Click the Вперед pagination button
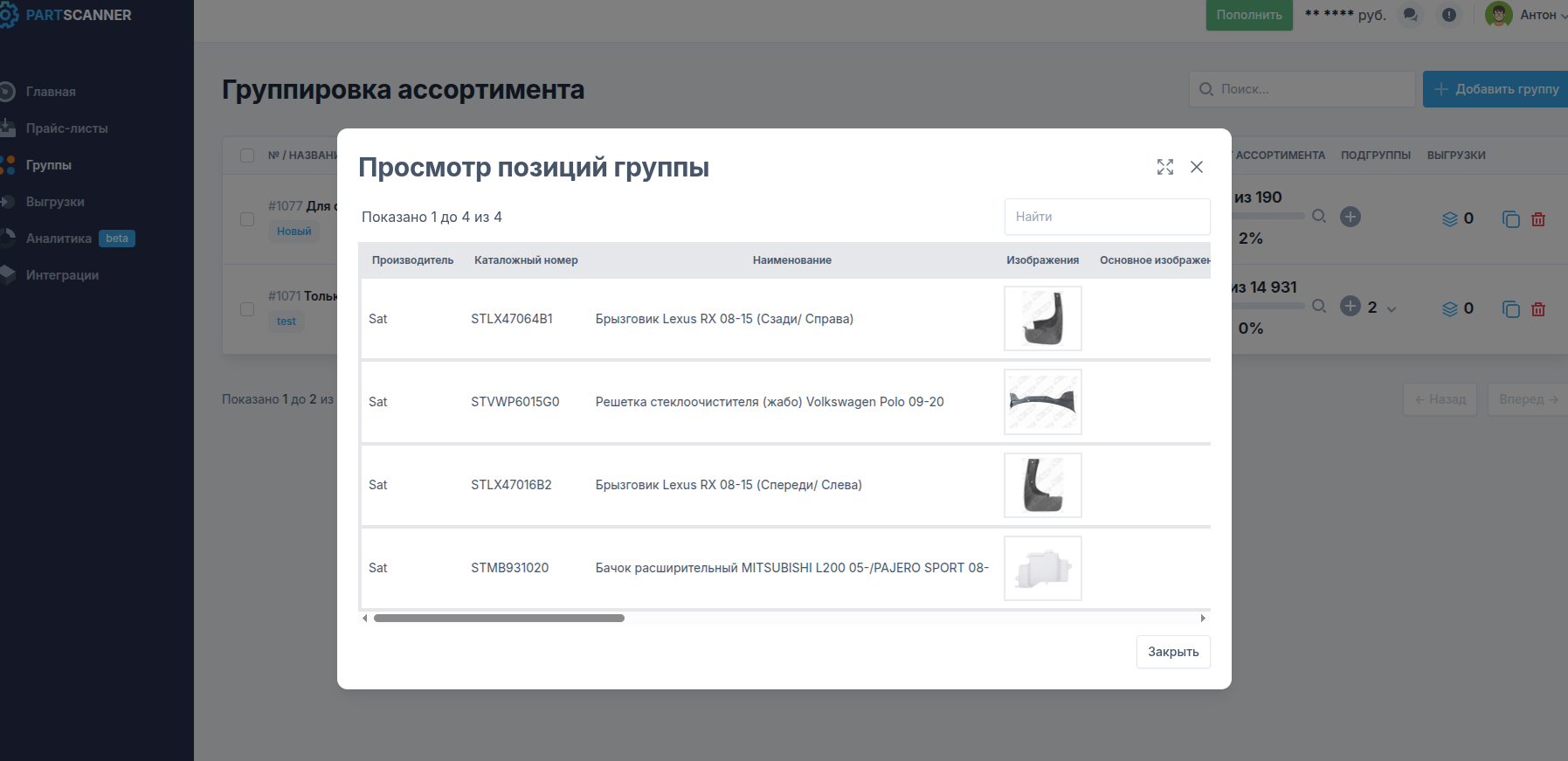This screenshot has width=1568, height=761. point(1528,399)
